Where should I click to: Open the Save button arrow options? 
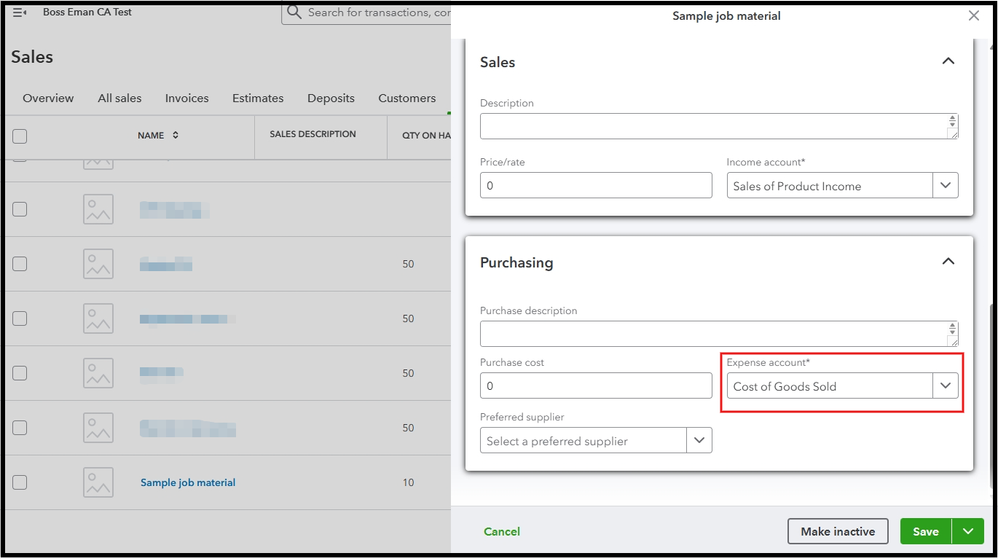[967, 532]
